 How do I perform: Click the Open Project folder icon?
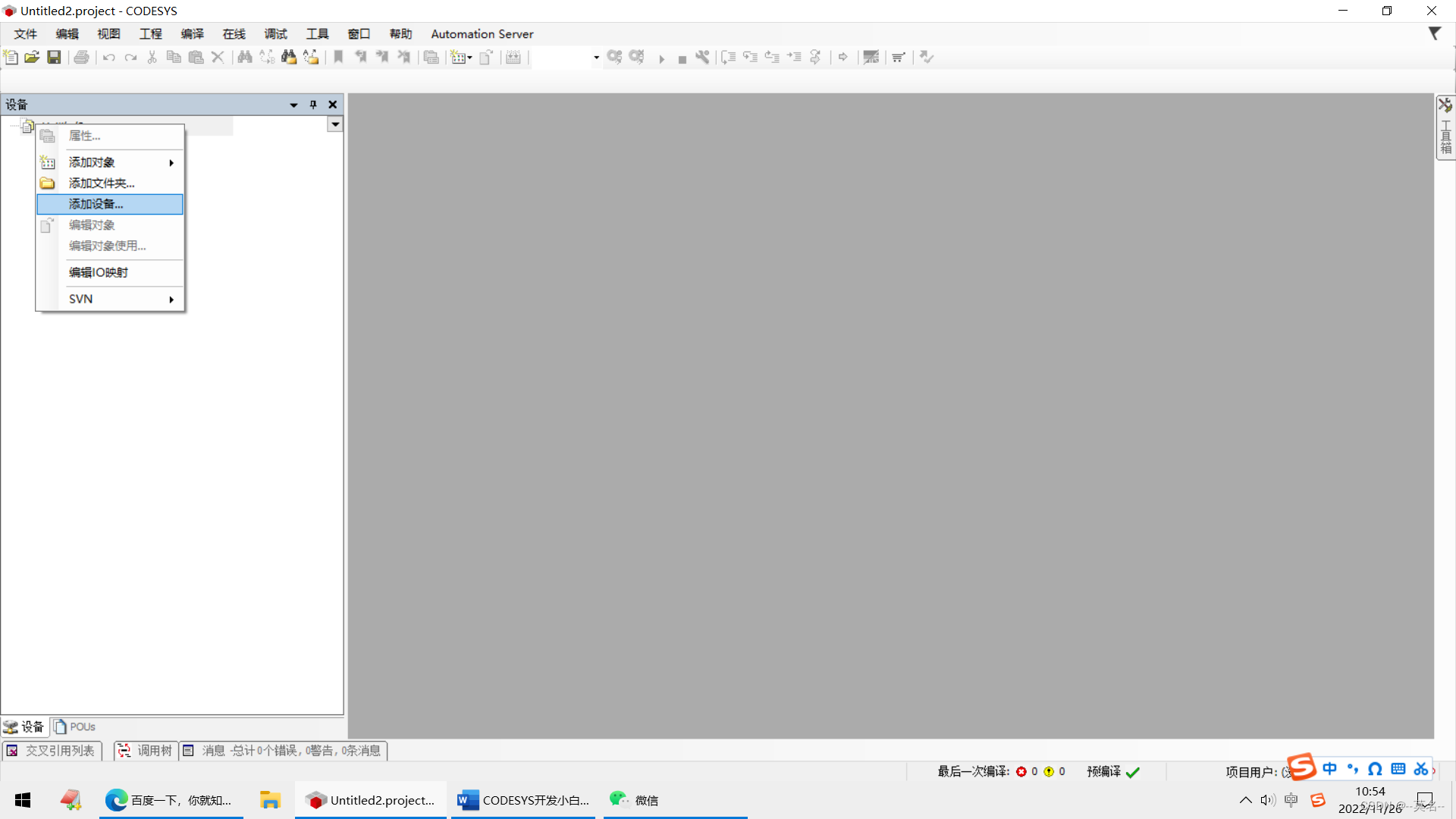click(x=32, y=57)
